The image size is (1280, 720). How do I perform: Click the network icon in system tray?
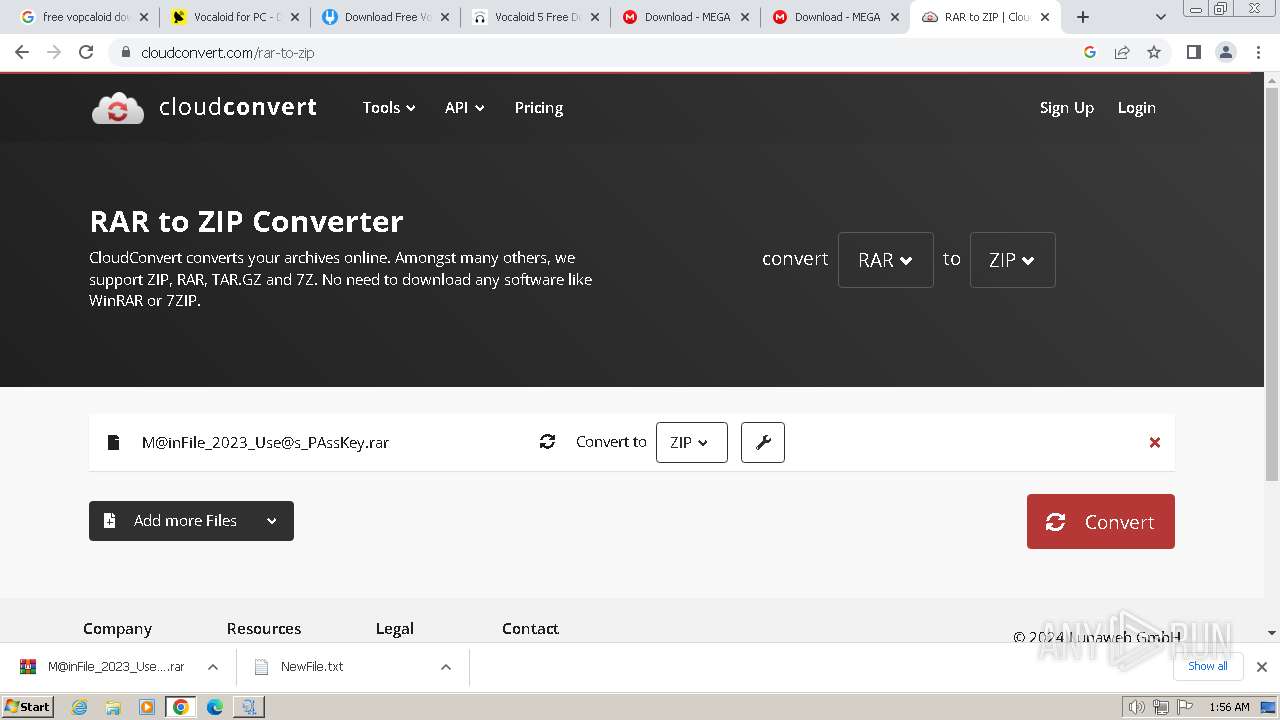[1161, 707]
